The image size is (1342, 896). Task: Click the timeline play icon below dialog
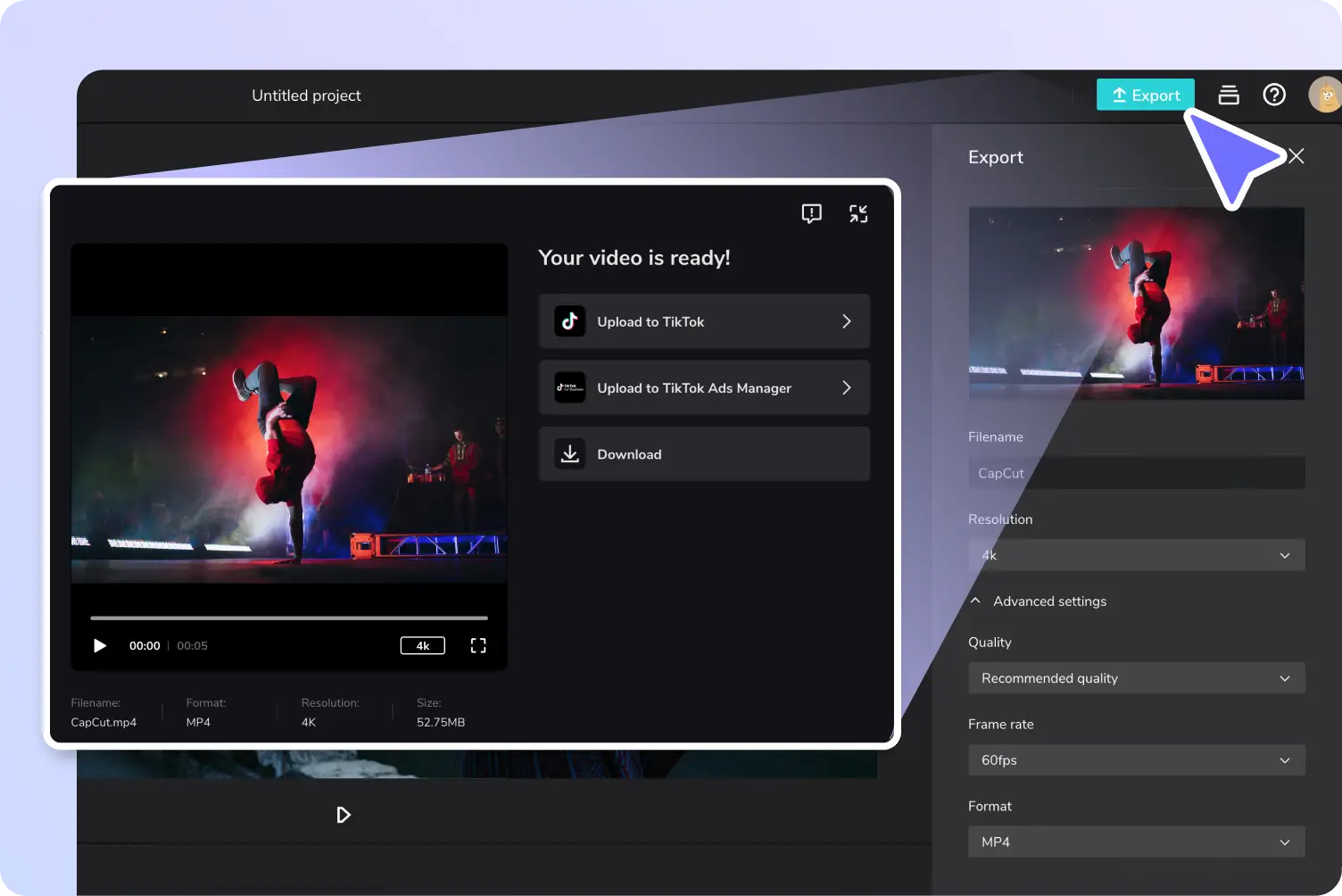344,815
